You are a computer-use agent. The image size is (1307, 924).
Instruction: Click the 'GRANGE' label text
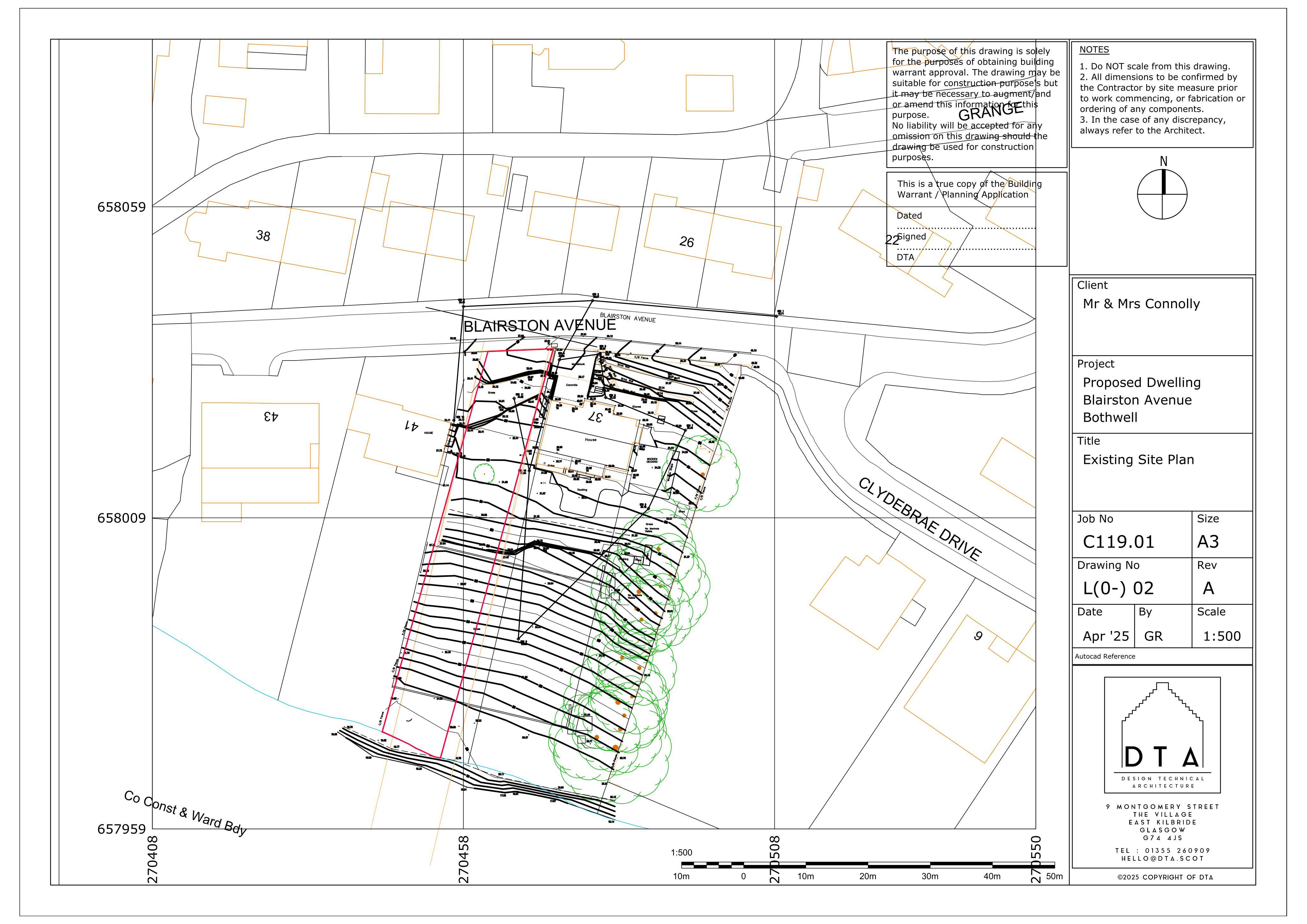point(990,112)
